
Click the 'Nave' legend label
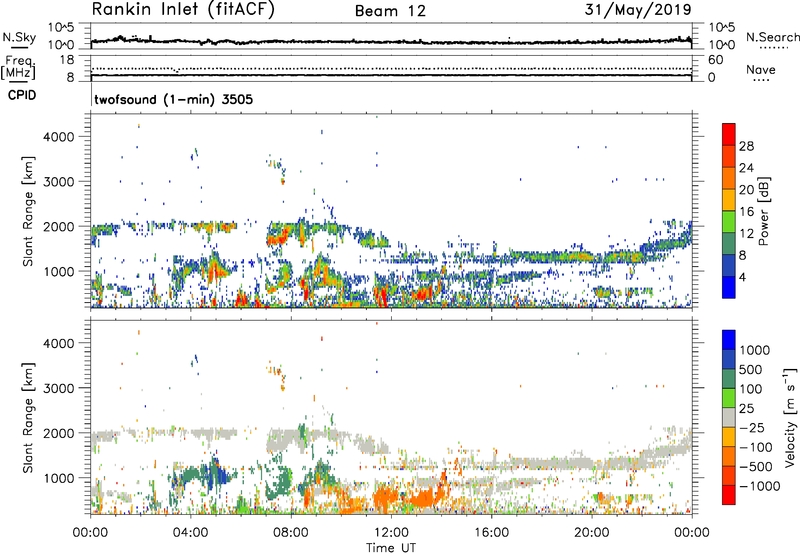pyautogui.click(x=760, y=69)
